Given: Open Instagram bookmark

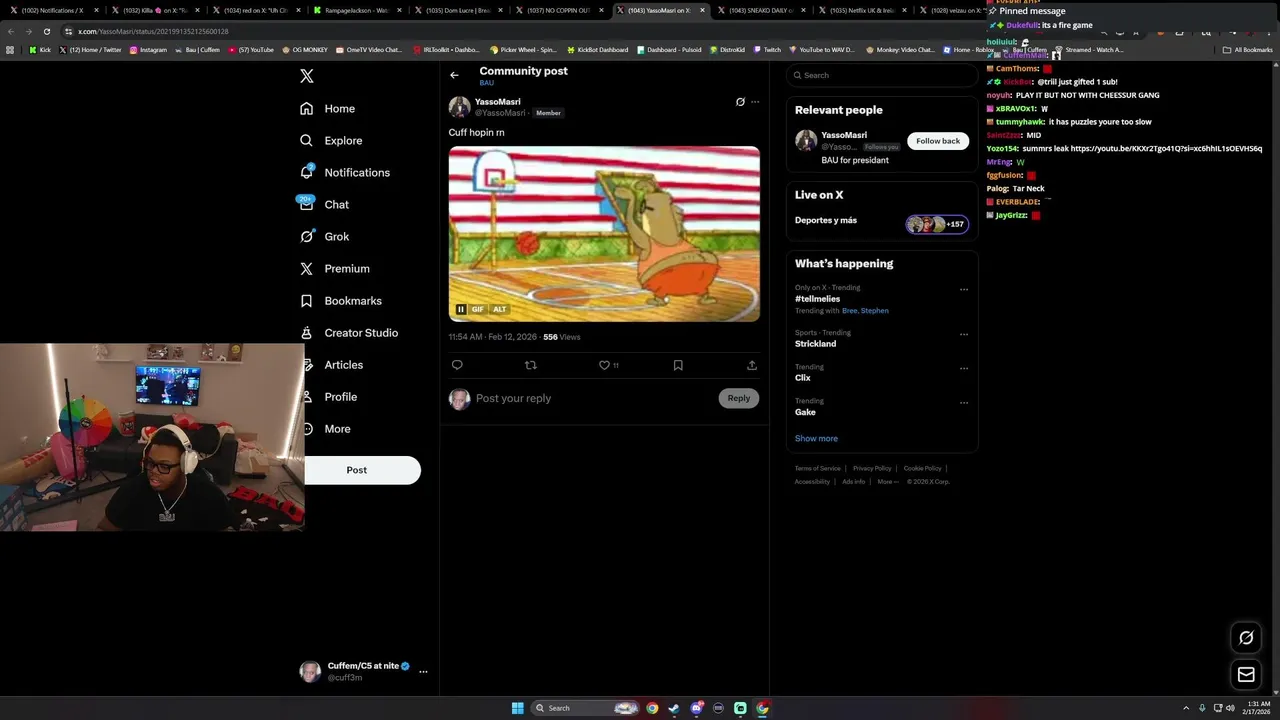Looking at the screenshot, I should point(148,49).
